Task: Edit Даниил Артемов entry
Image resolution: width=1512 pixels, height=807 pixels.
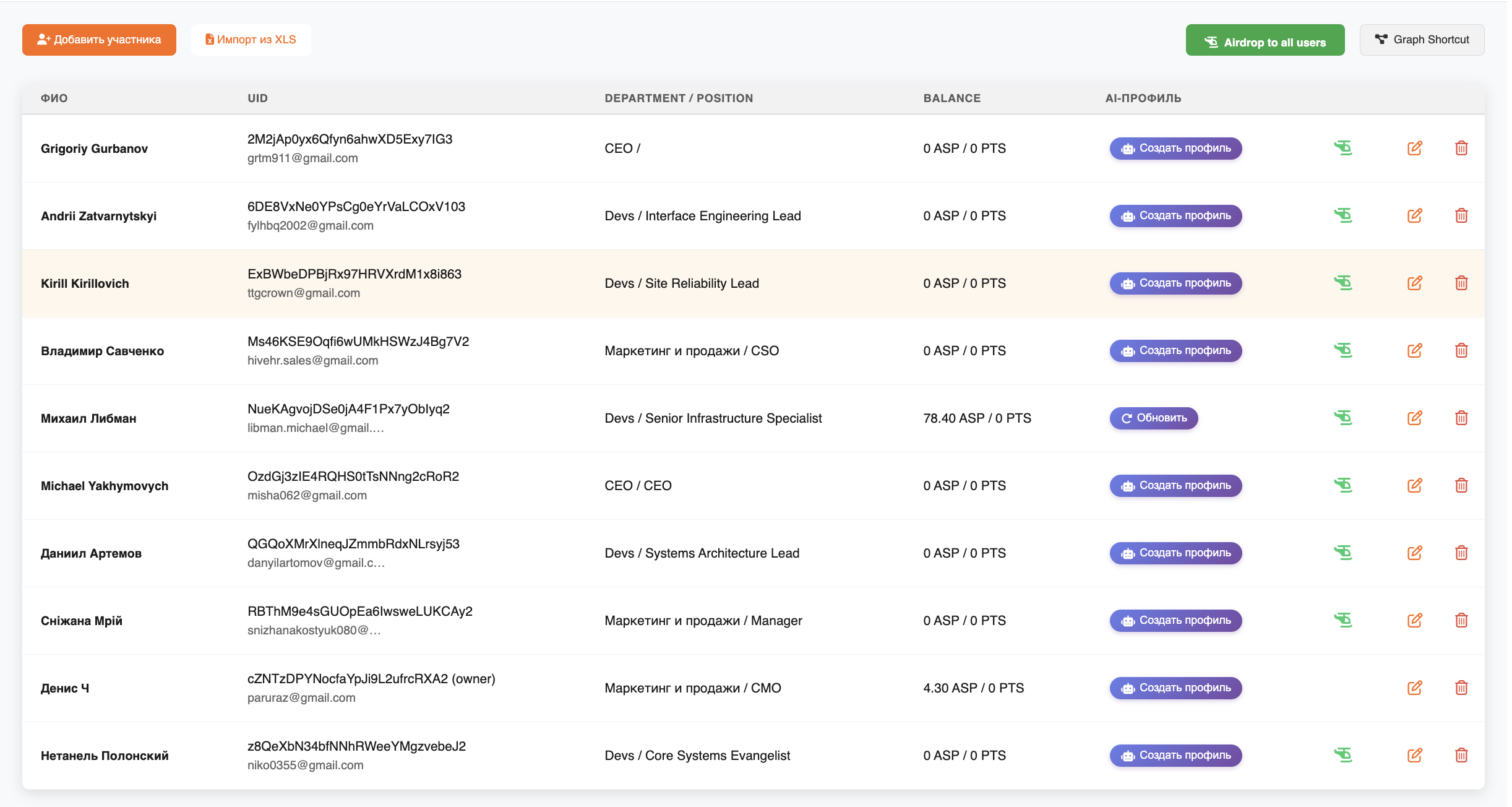Action: coord(1415,553)
